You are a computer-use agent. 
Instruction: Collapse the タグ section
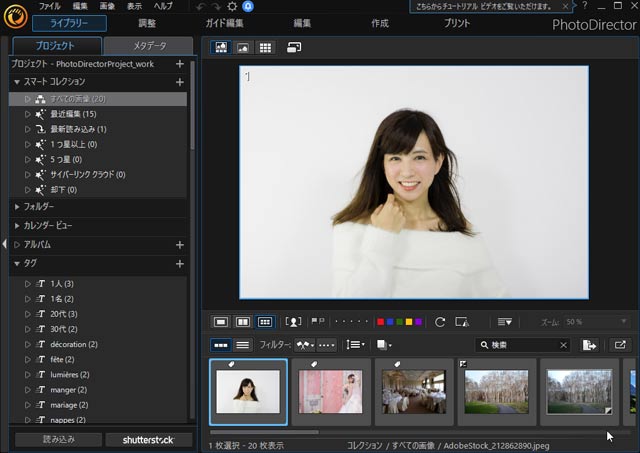pyautogui.click(x=17, y=263)
